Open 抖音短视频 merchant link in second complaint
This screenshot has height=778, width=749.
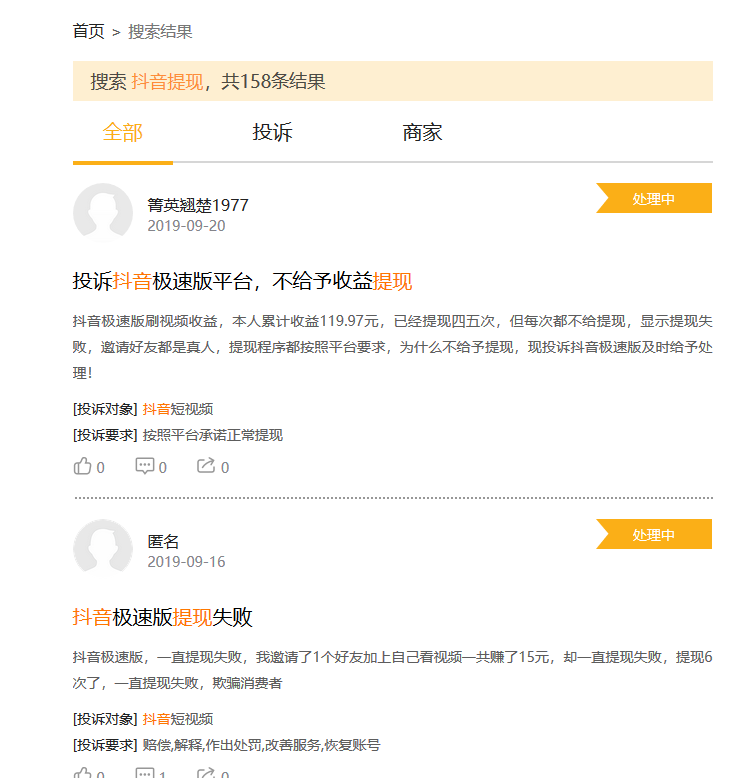tap(177, 719)
